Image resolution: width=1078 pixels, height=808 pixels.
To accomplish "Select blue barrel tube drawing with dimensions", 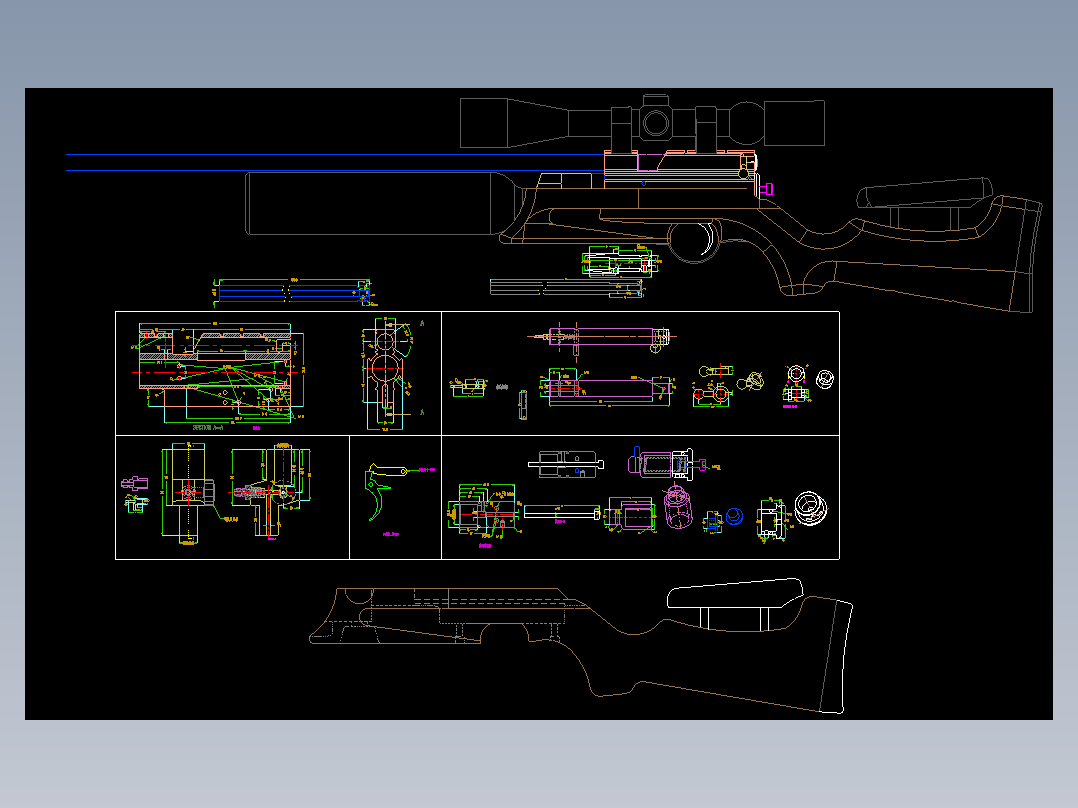I will point(294,292).
